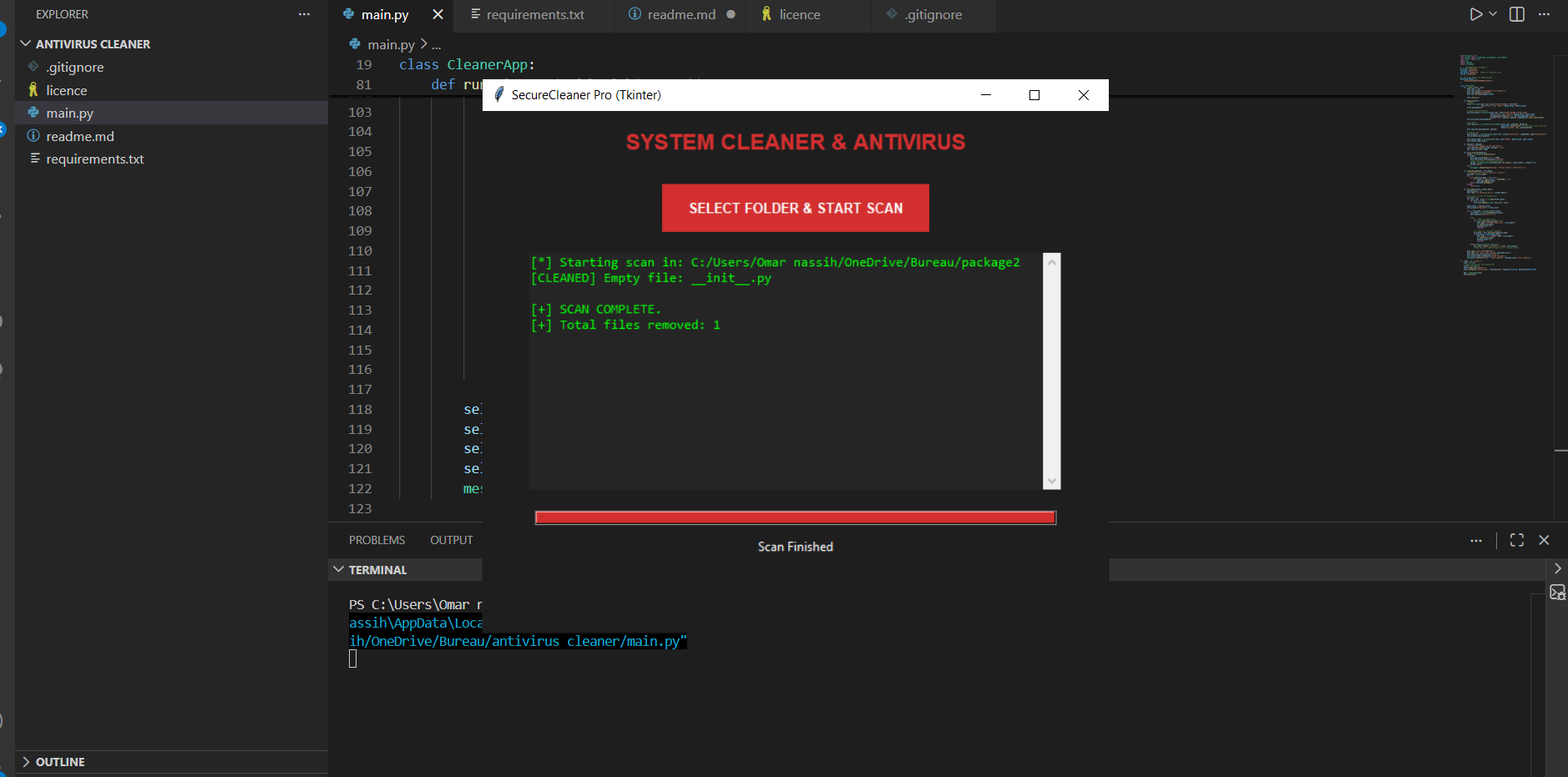The image size is (1568, 777).
Task: Open the run options dropdown arrow
Action: 1494,14
